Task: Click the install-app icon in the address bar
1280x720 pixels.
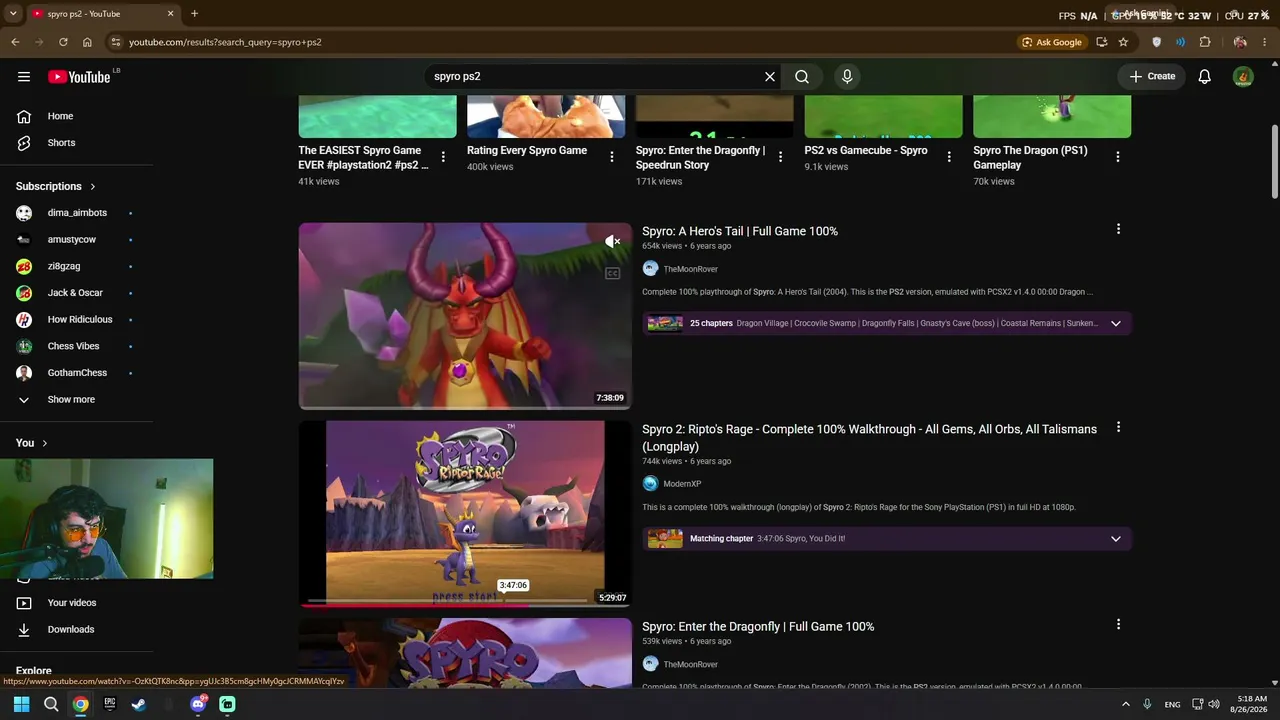Action: pos(1101,42)
